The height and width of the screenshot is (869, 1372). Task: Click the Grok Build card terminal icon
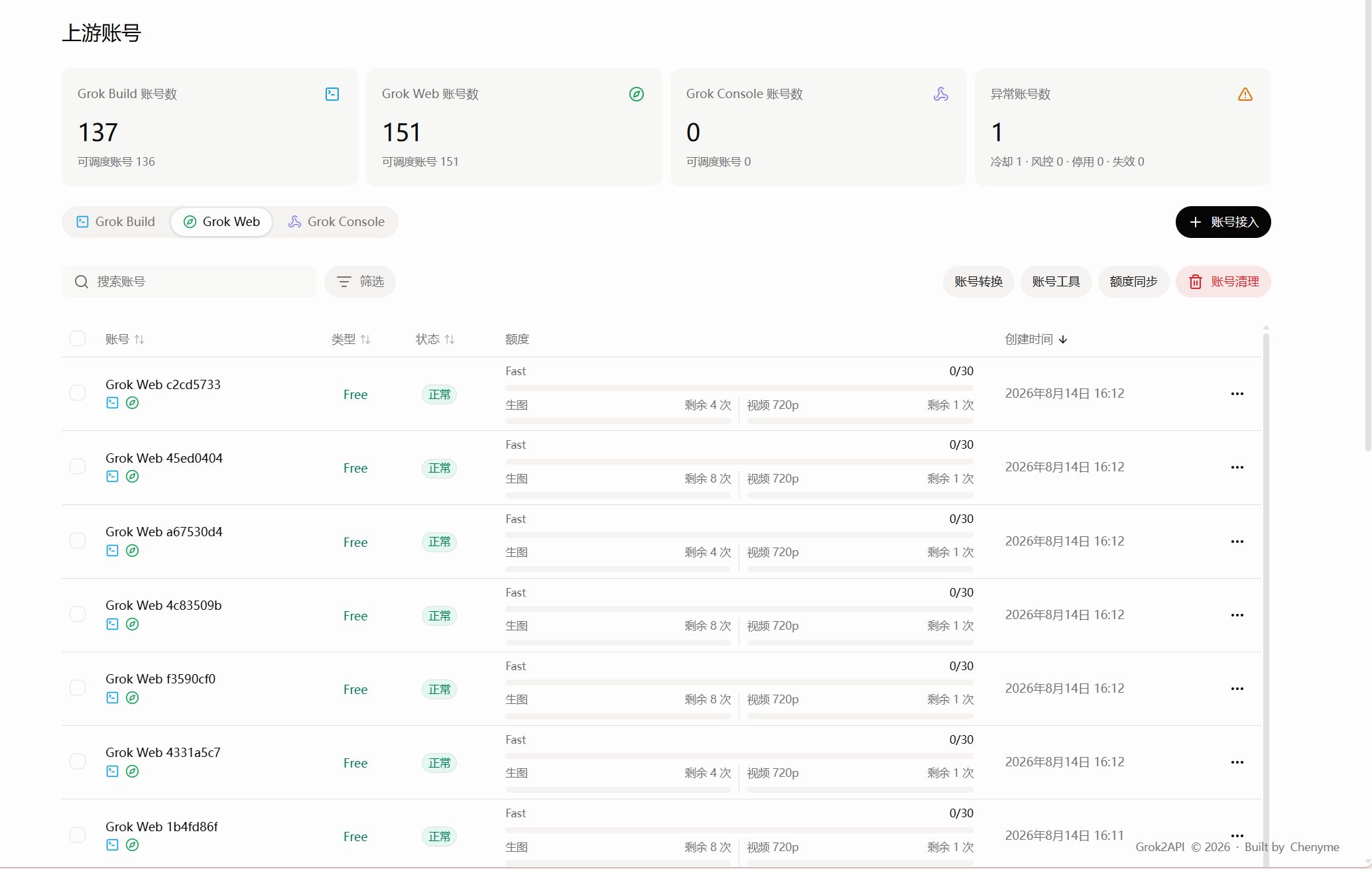pyautogui.click(x=332, y=94)
